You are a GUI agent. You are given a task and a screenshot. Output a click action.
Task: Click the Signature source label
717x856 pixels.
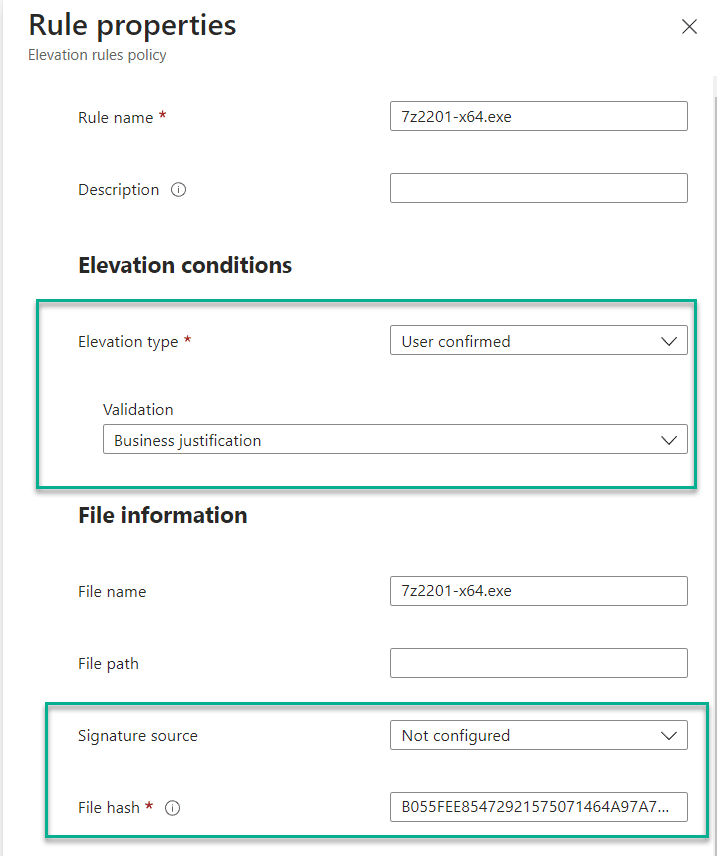138,736
